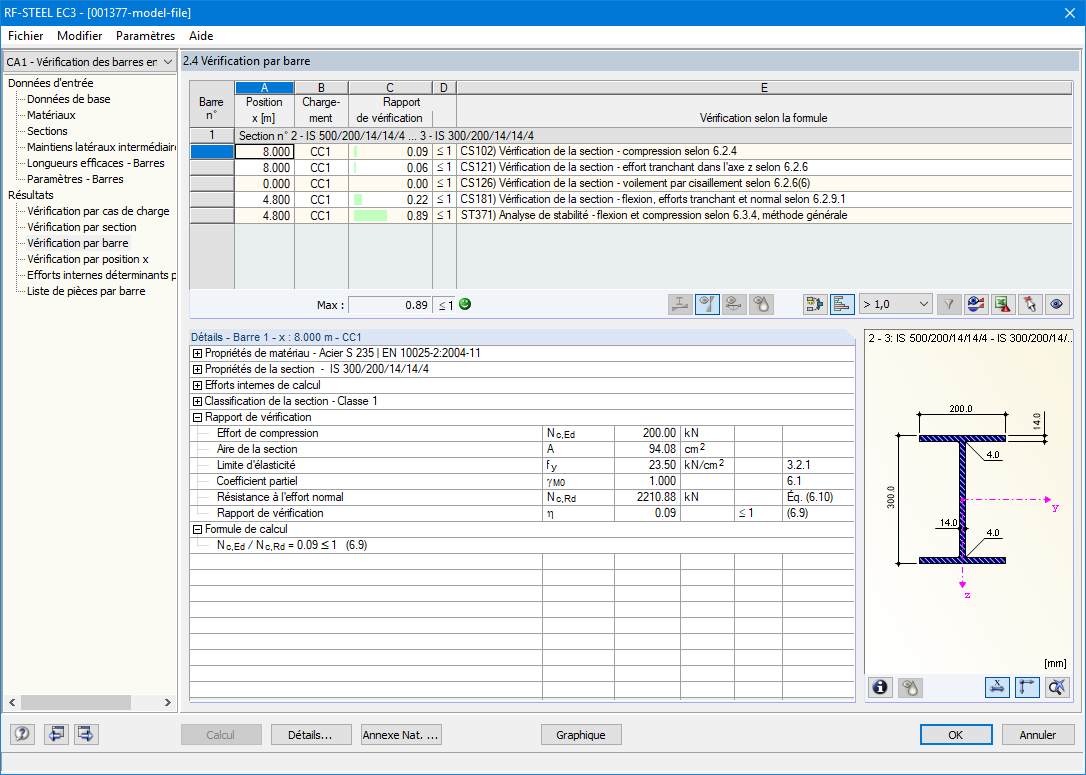
Task: Click the Graphique button
Action: click(580, 735)
